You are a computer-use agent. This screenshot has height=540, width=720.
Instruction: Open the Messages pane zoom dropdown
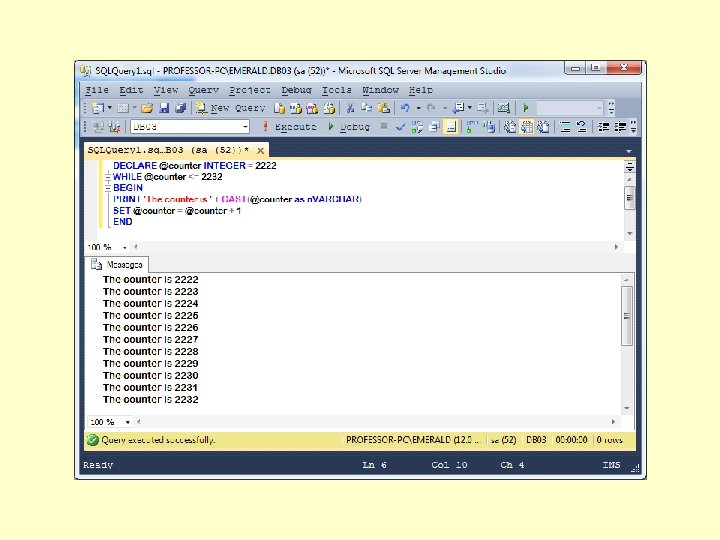126,422
